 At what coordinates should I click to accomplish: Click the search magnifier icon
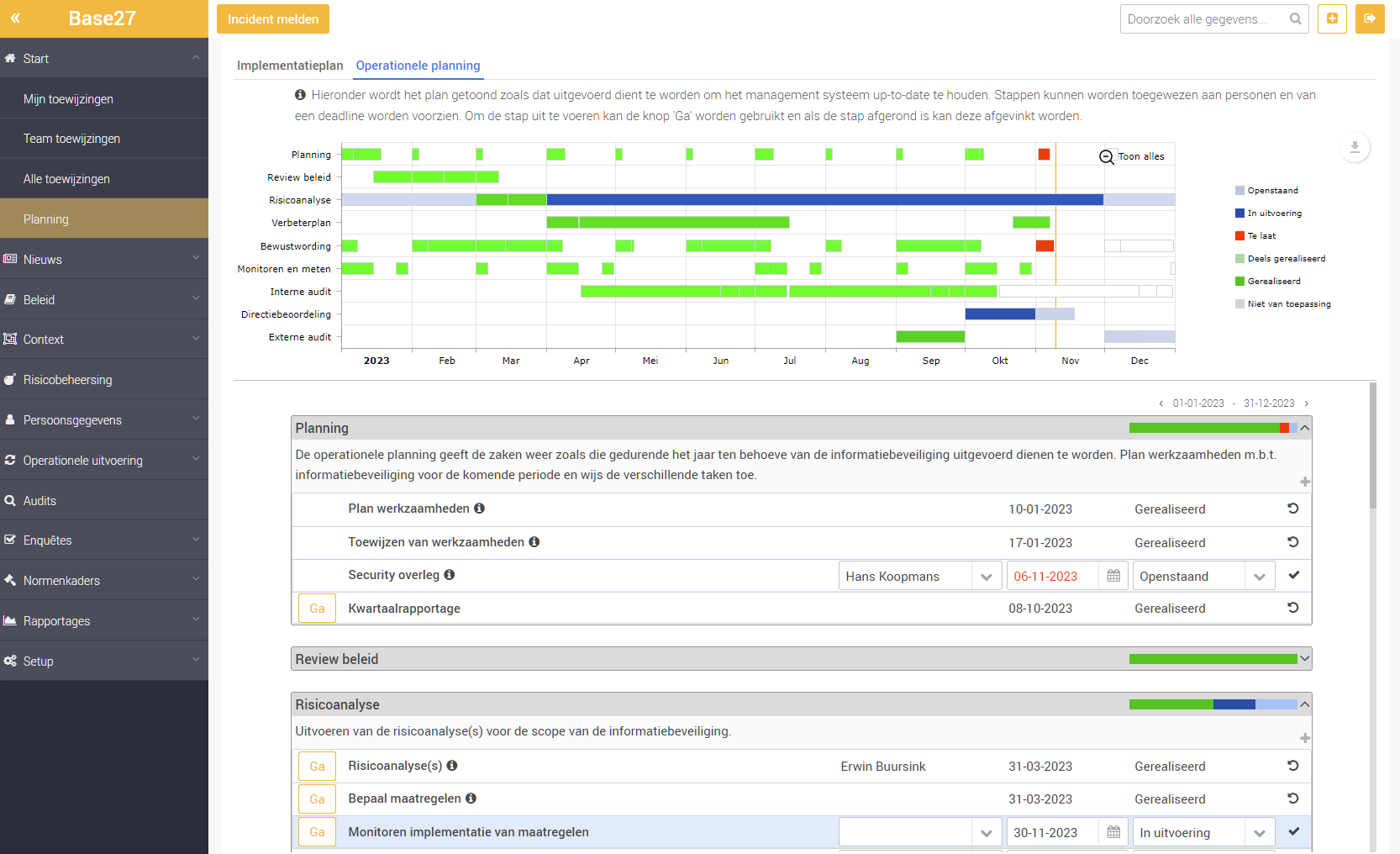click(1296, 18)
